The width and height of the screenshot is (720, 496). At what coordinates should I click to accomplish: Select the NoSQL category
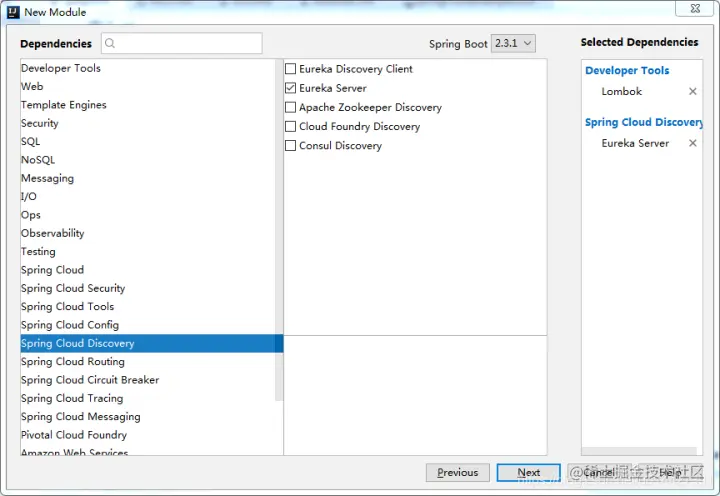148,160
